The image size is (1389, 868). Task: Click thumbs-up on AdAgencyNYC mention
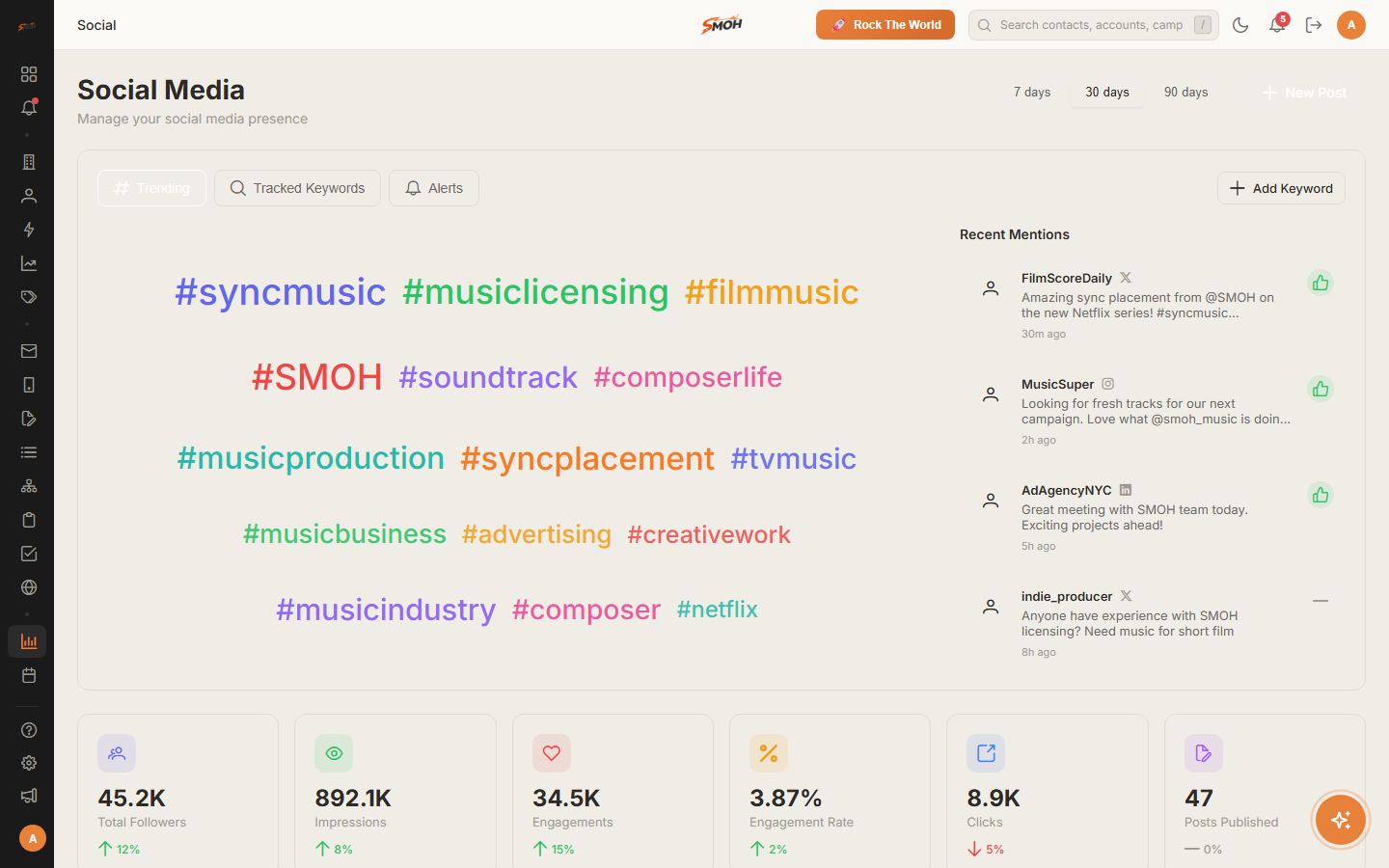[1321, 495]
